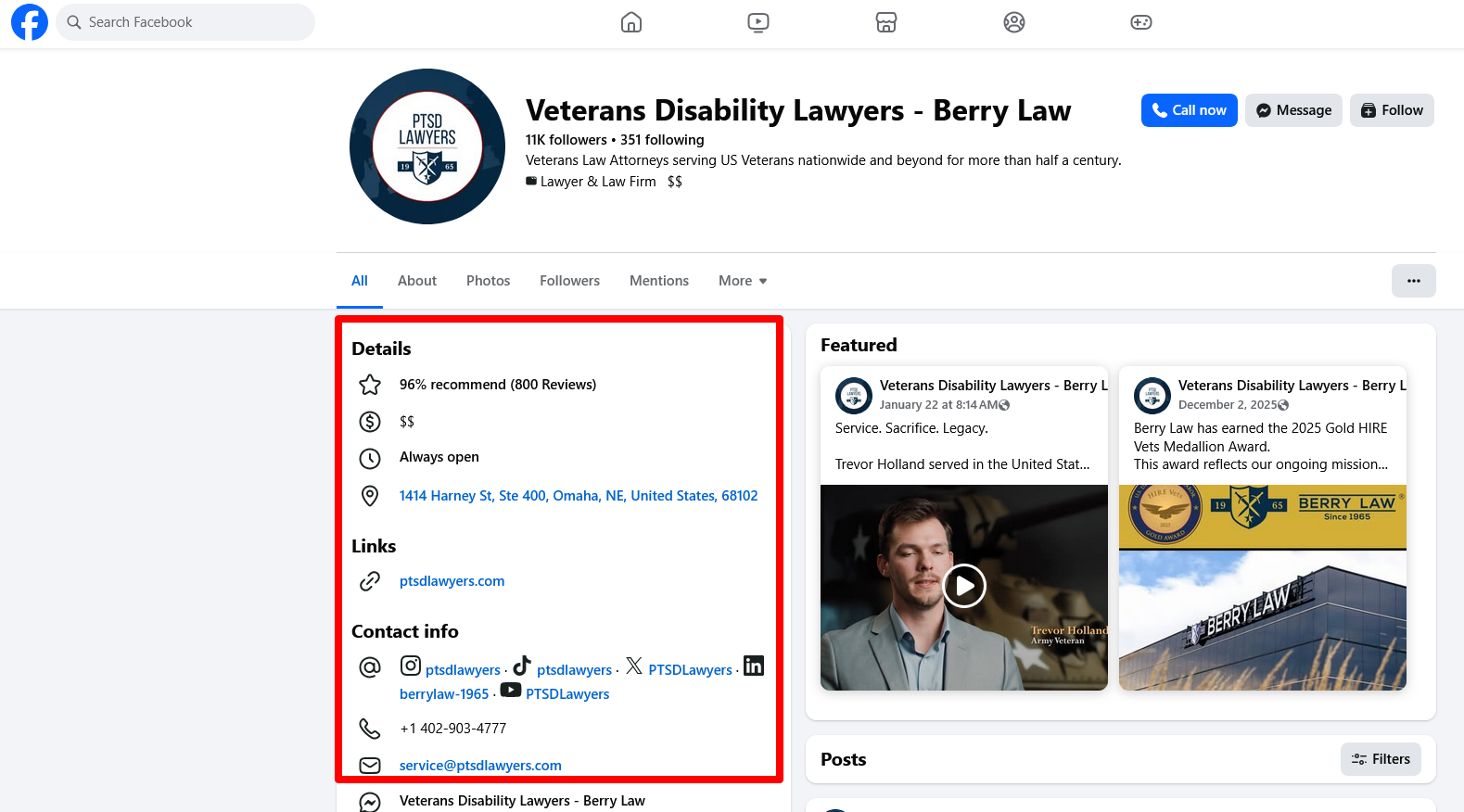Click the X logo icon
This screenshot has height=812, width=1464.
tap(634, 666)
